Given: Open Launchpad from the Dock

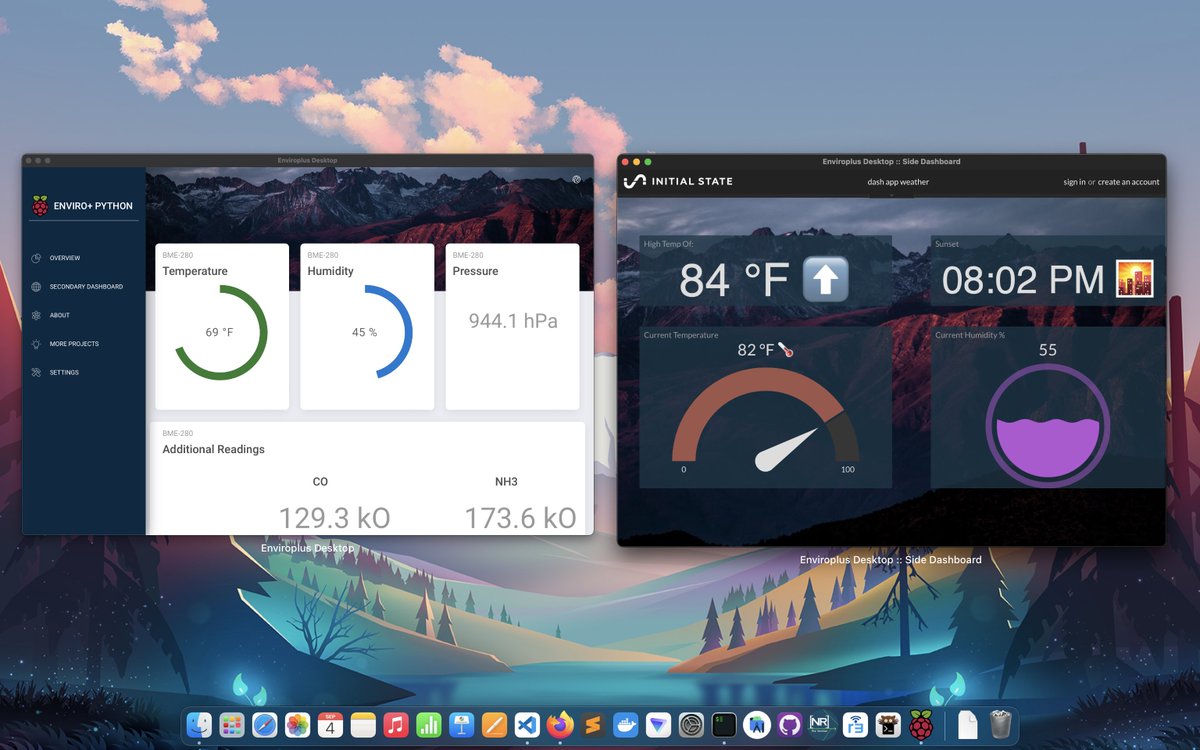Looking at the screenshot, I should pos(232,724).
